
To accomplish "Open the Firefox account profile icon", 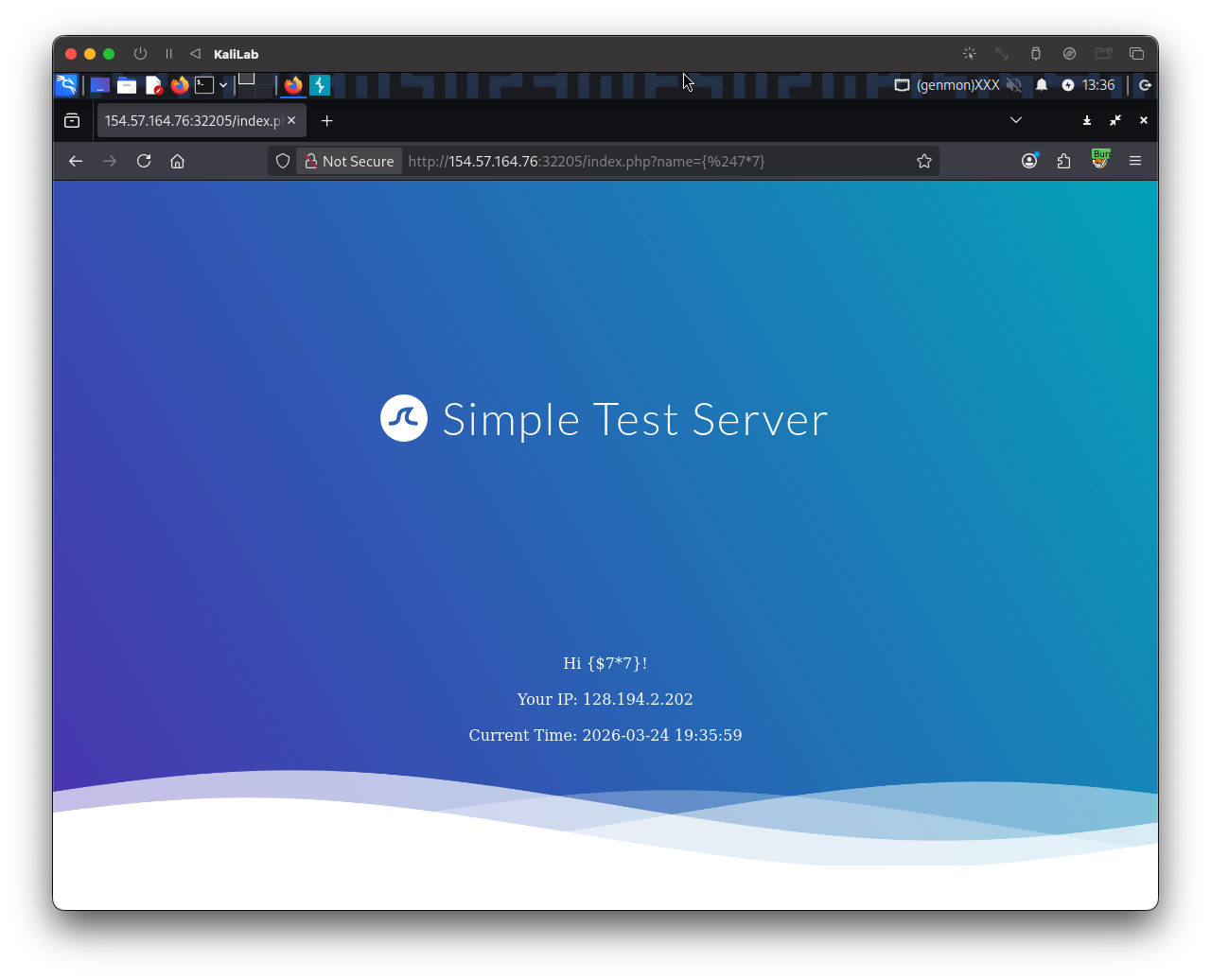I will pos(1029,161).
